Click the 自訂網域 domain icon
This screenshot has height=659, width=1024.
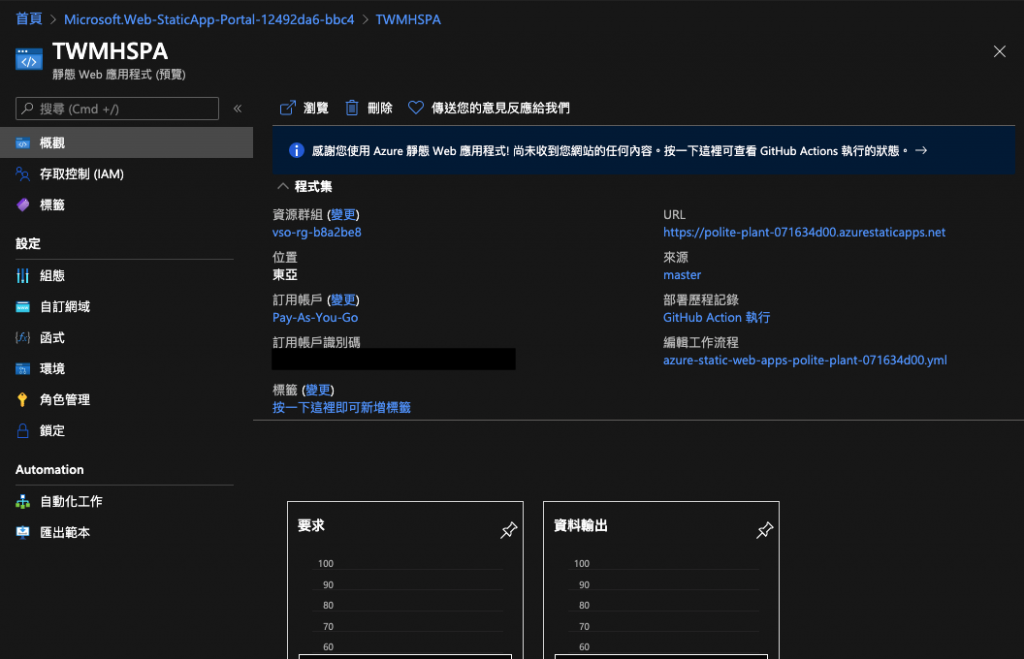pyautogui.click(x=23, y=307)
